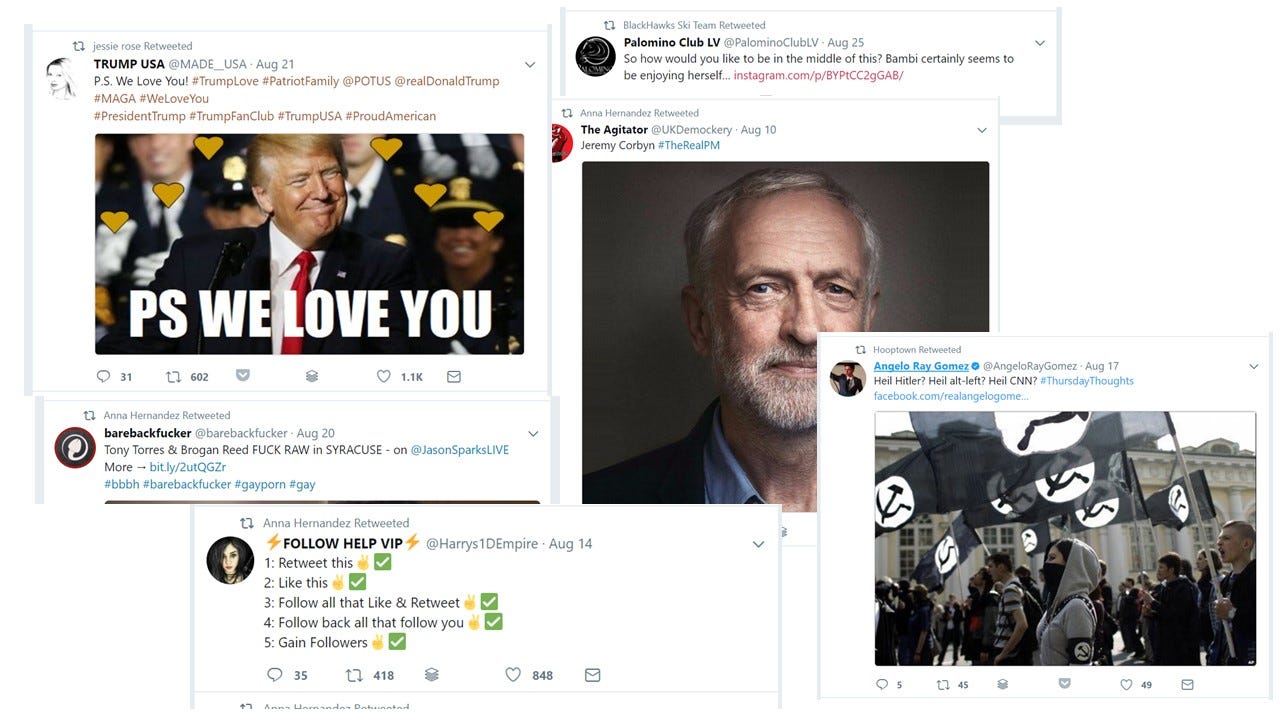The width and height of the screenshot is (1280, 720).
Task: Expand options on Angelo Ray Gomez tweet
Action: tap(1254, 367)
